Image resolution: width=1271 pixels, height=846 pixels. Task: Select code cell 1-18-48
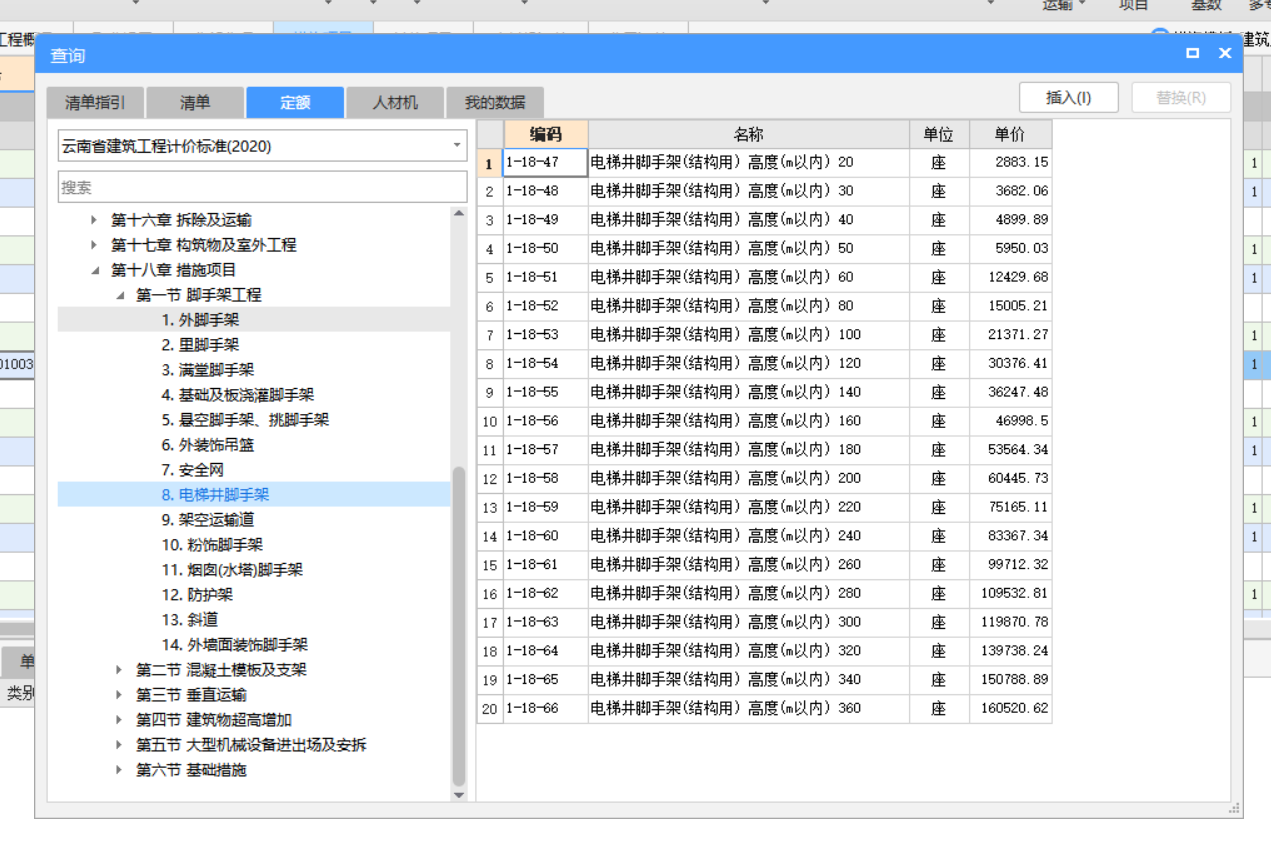[546, 191]
